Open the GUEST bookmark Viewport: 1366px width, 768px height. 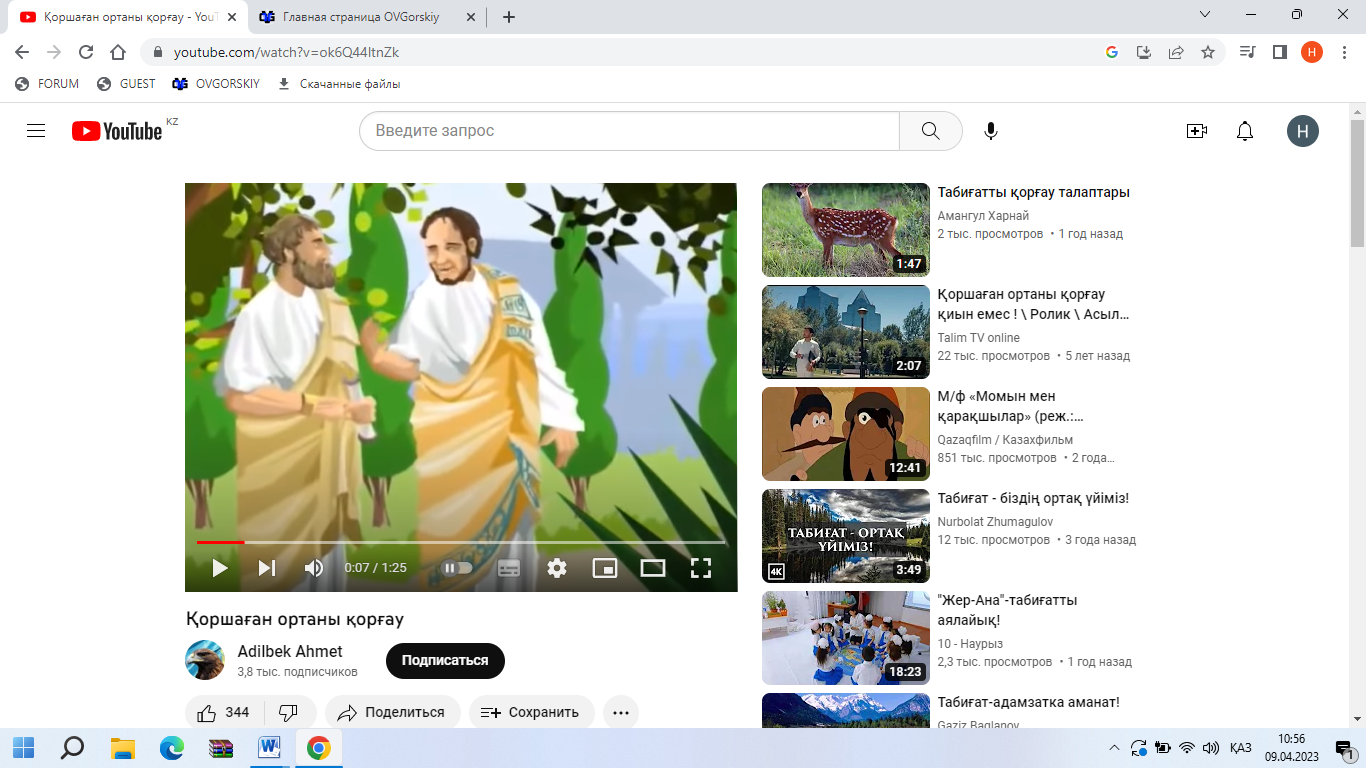point(127,84)
